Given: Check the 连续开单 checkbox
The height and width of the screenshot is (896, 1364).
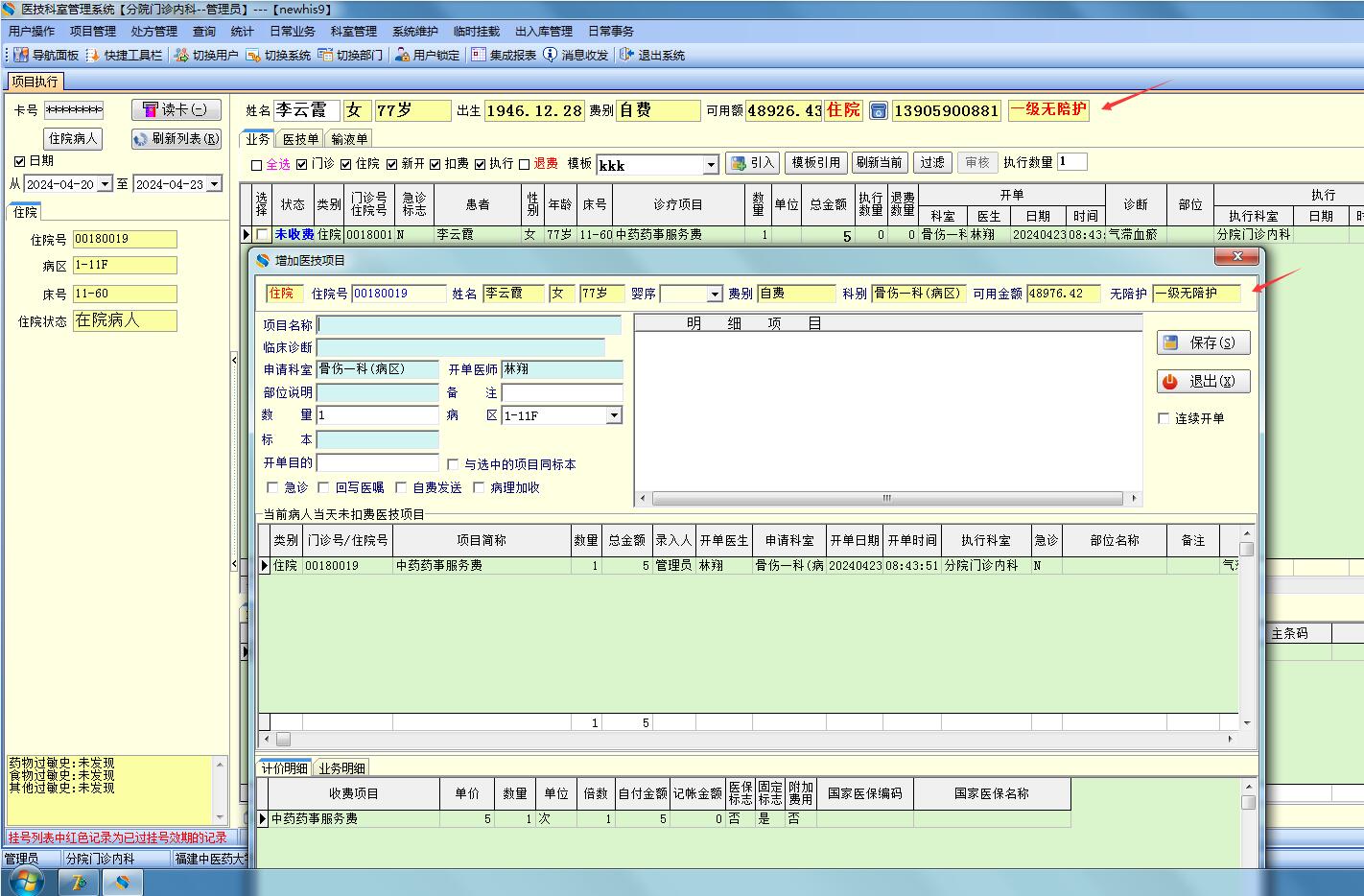Looking at the screenshot, I should [1164, 418].
